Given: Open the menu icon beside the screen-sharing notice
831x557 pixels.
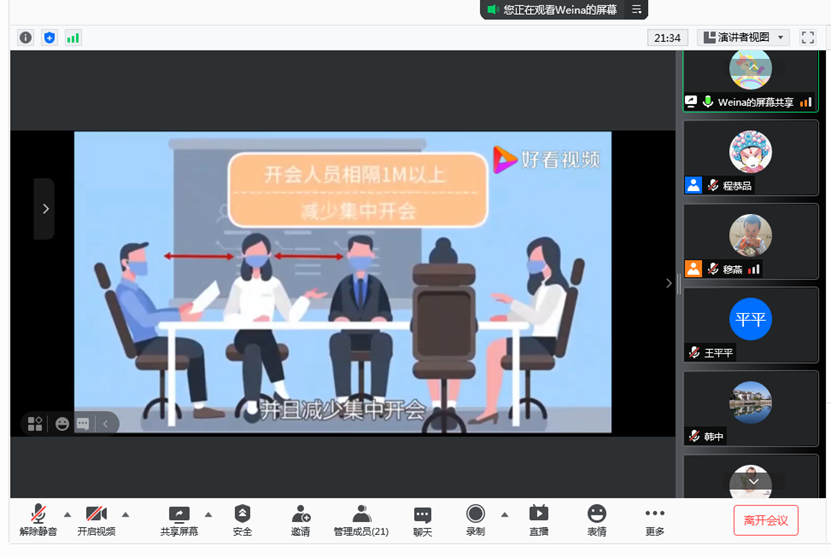Looking at the screenshot, I should [x=636, y=9].
